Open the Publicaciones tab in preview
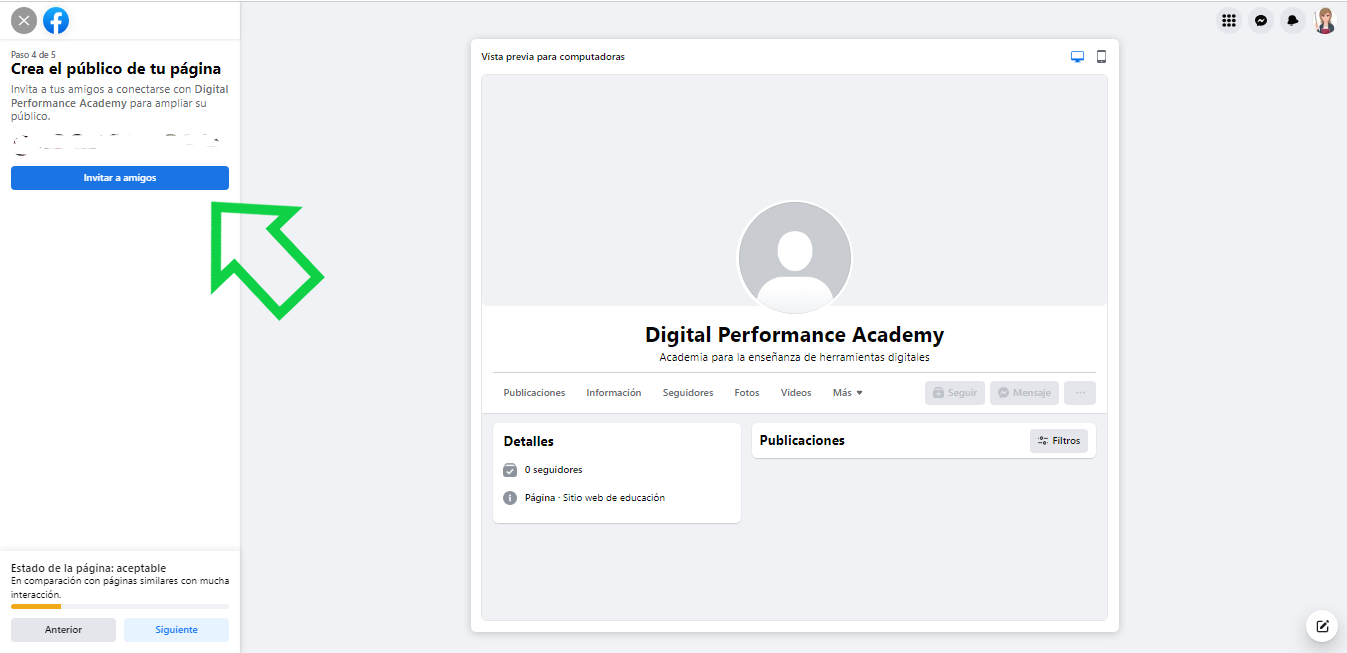 pyautogui.click(x=534, y=393)
